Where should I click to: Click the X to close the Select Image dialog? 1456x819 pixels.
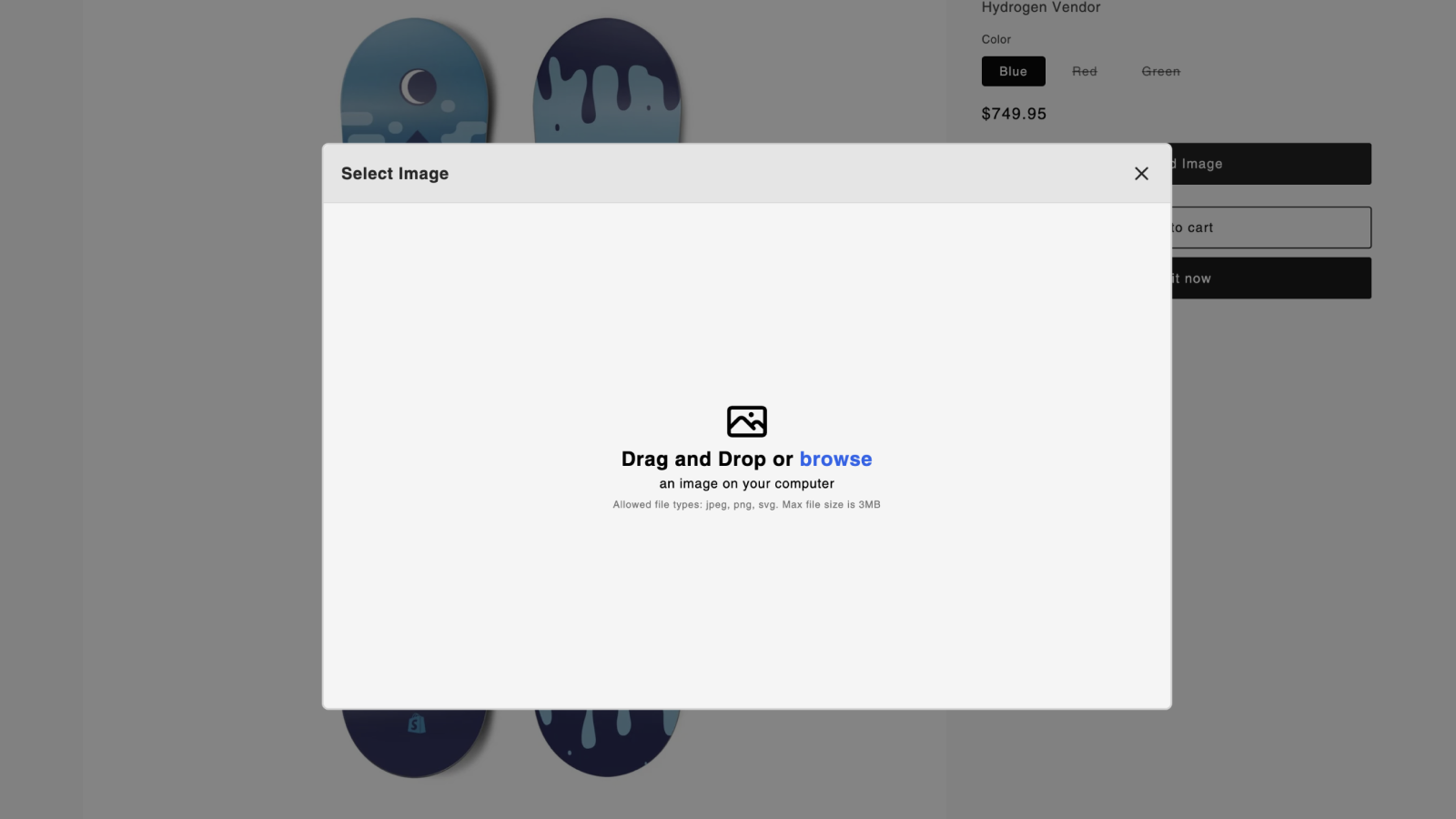click(1140, 173)
